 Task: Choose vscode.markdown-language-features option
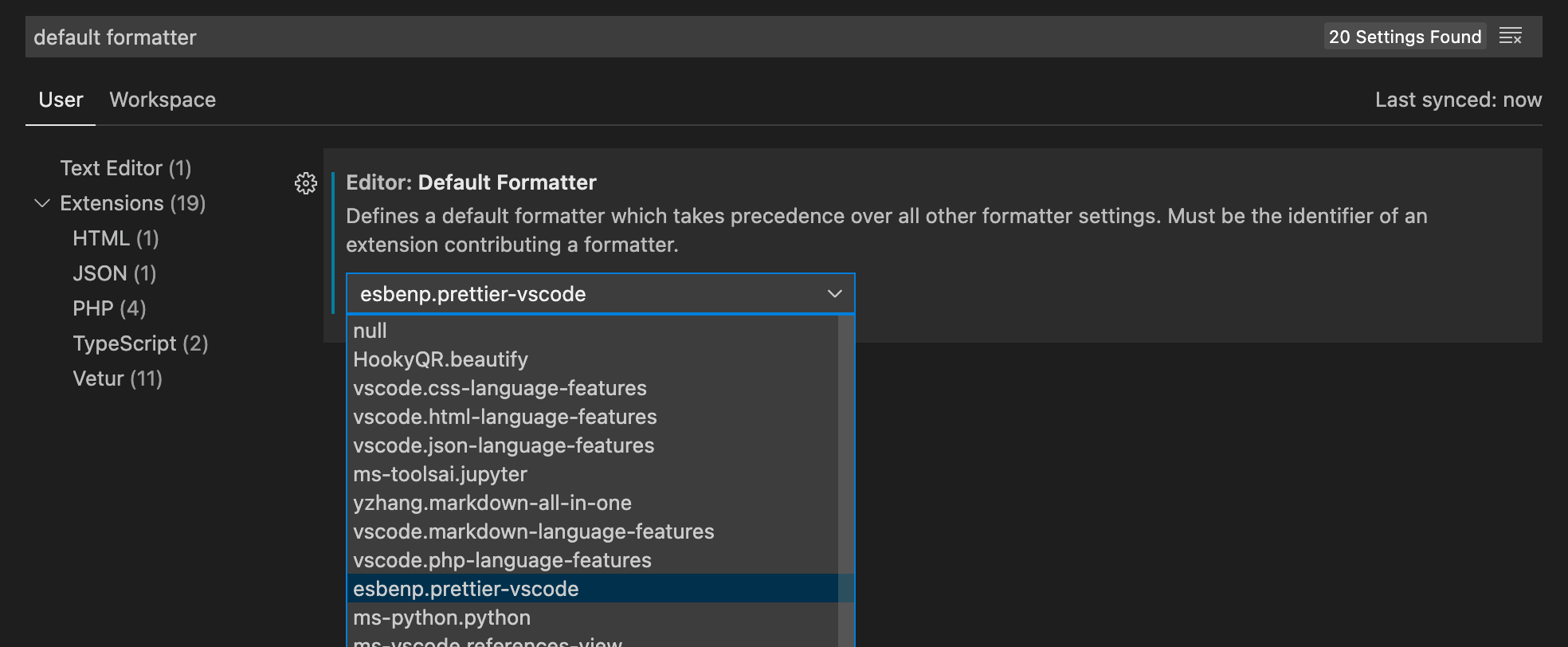point(593,531)
